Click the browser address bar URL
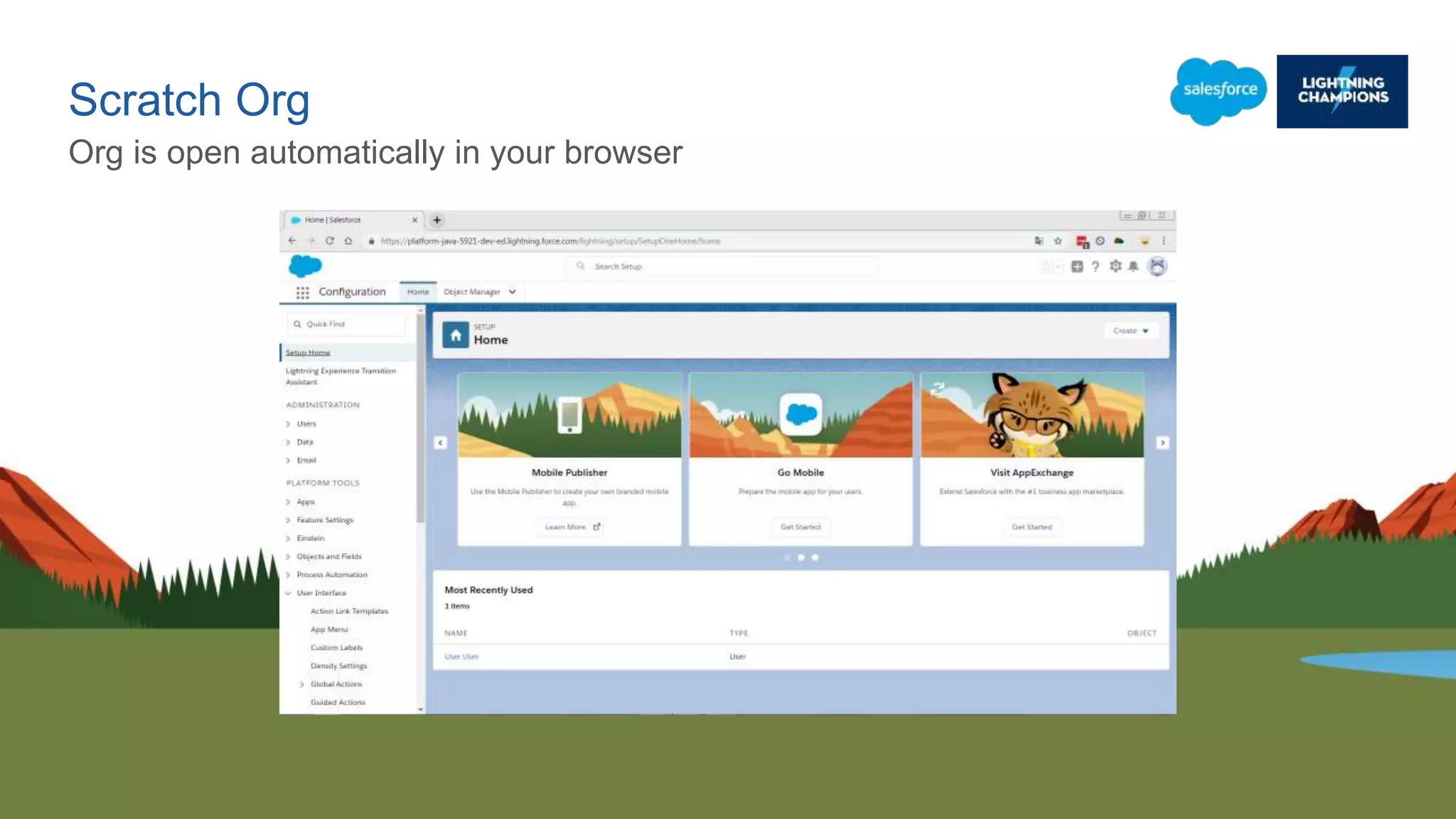The image size is (1456, 819). pyautogui.click(x=551, y=241)
